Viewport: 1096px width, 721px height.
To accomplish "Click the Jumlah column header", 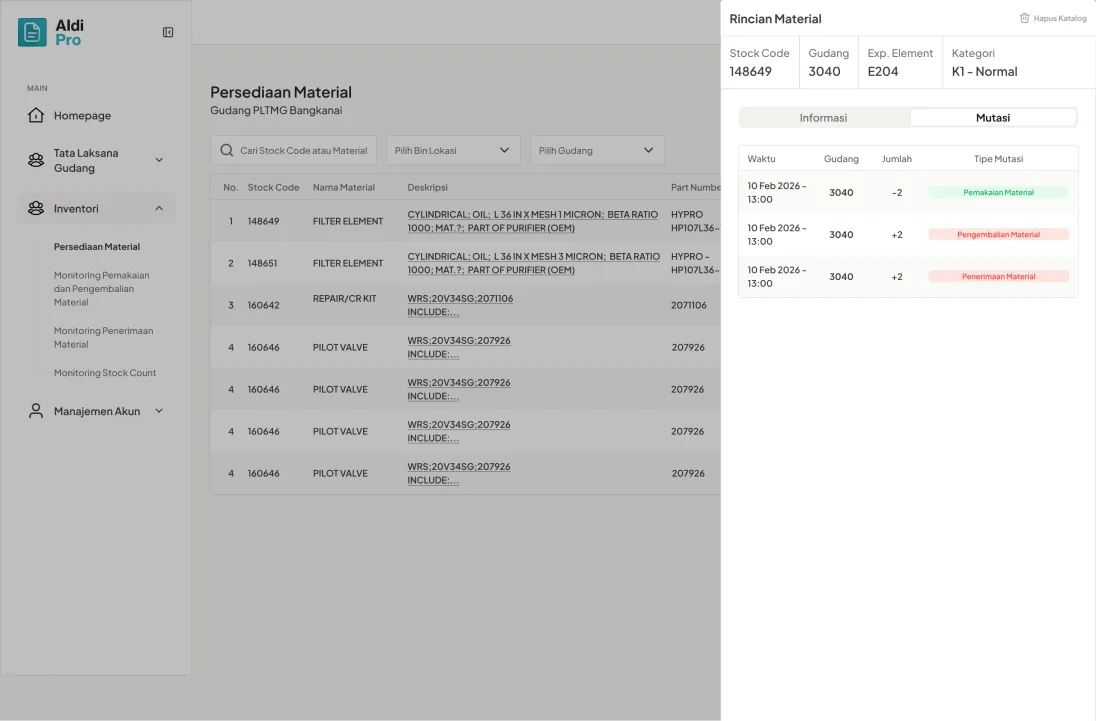I will (x=897, y=159).
